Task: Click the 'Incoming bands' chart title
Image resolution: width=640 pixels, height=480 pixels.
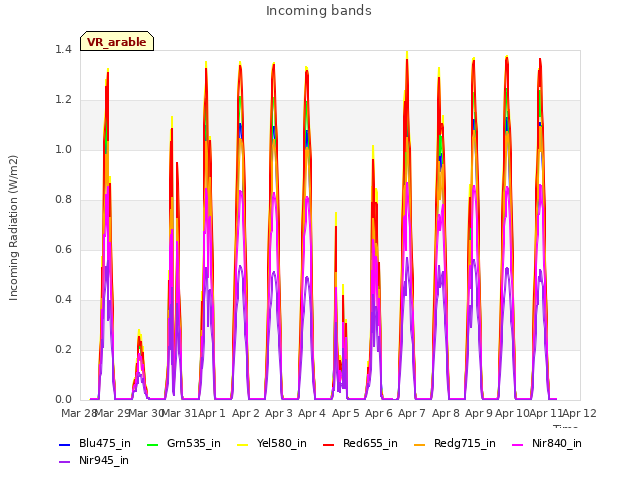Action: pyautogui.click(x=319, y=11)
